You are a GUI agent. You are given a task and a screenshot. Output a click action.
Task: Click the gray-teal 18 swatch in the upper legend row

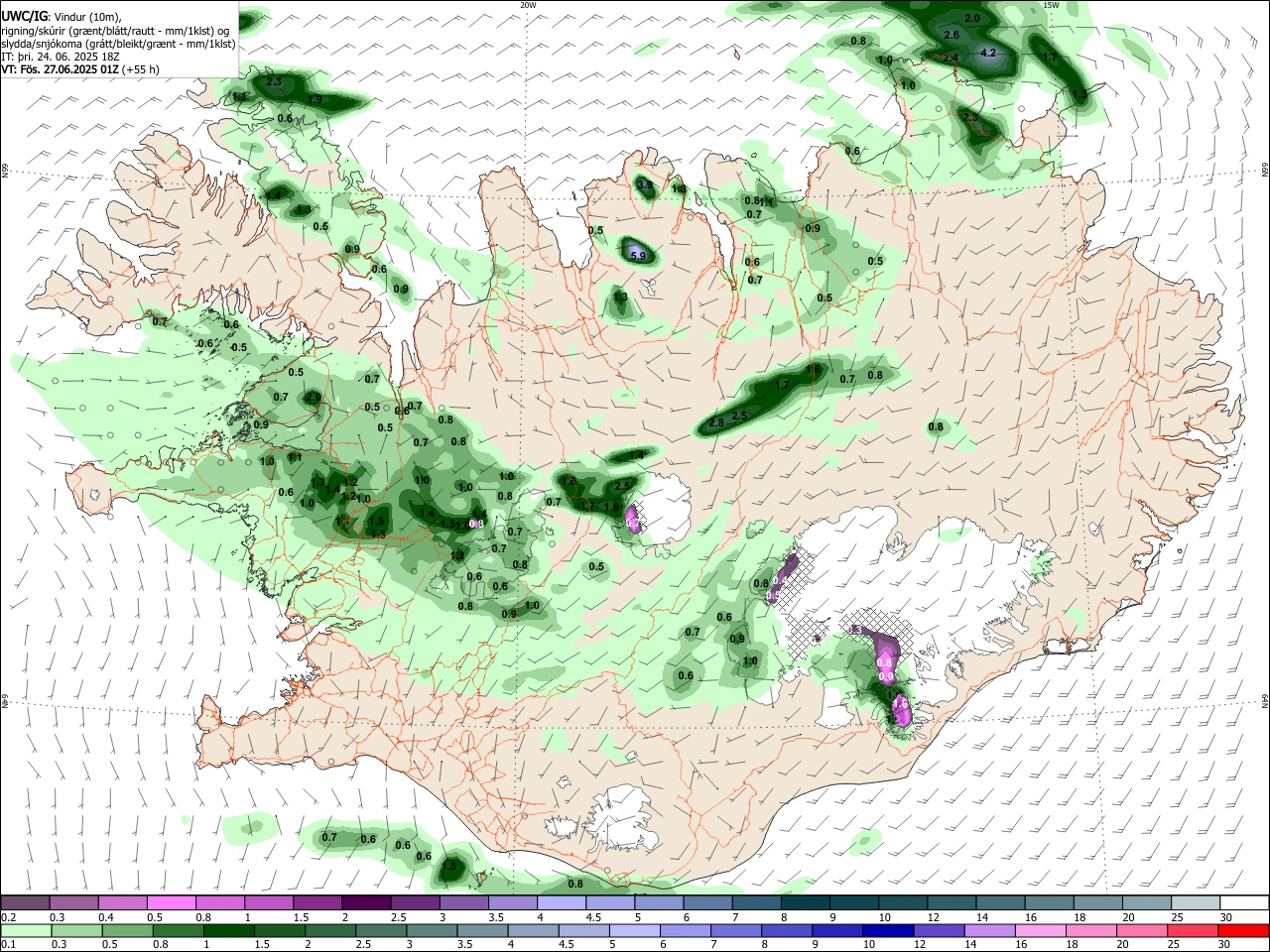click(x=1097, y=902)
